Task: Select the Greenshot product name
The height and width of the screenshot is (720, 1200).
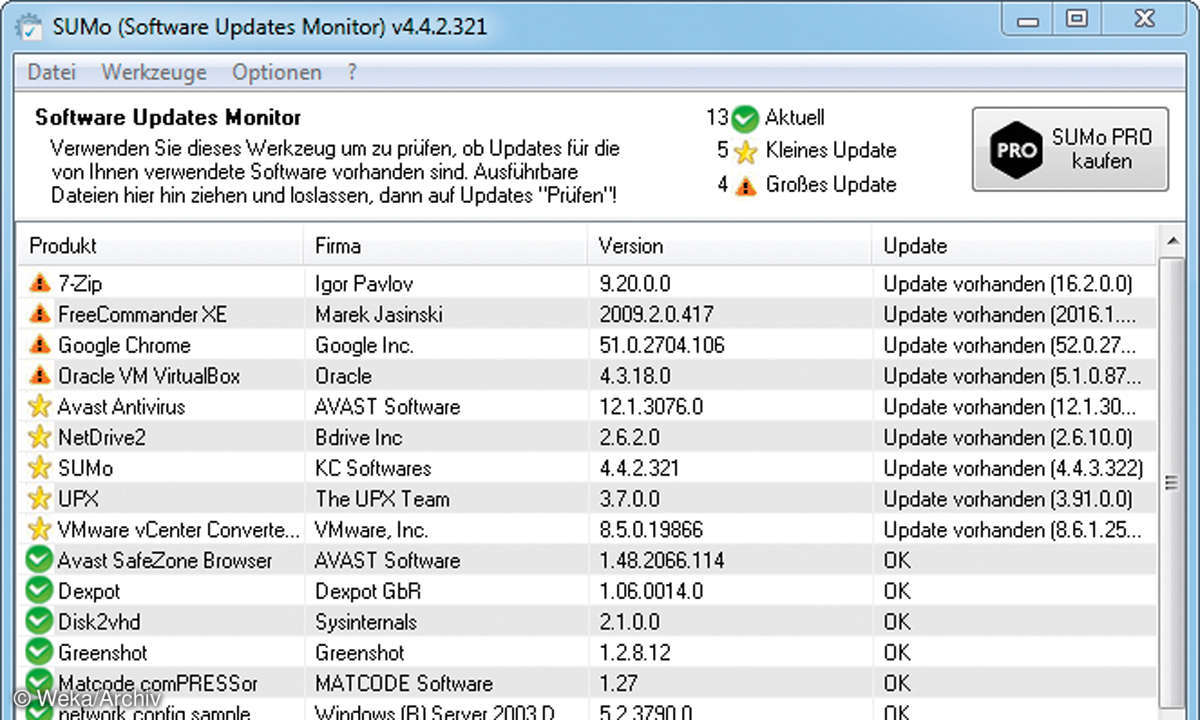Action: tap(103, 653)
